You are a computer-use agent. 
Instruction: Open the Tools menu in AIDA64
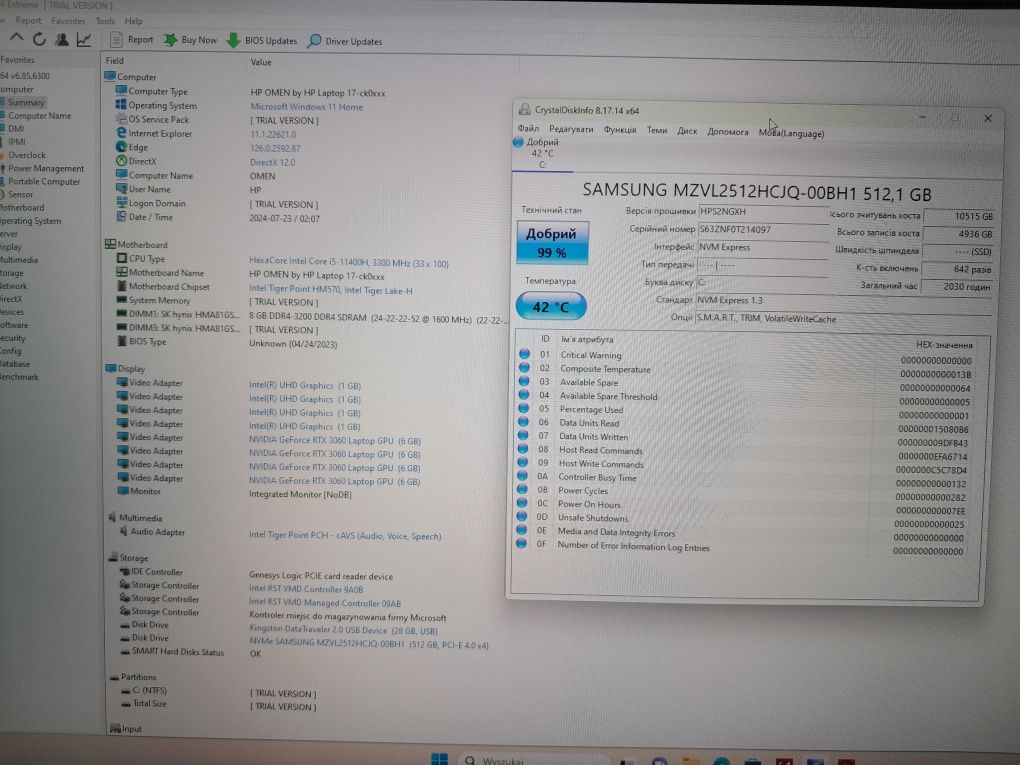pyautogui.click(x=105, y=21)
